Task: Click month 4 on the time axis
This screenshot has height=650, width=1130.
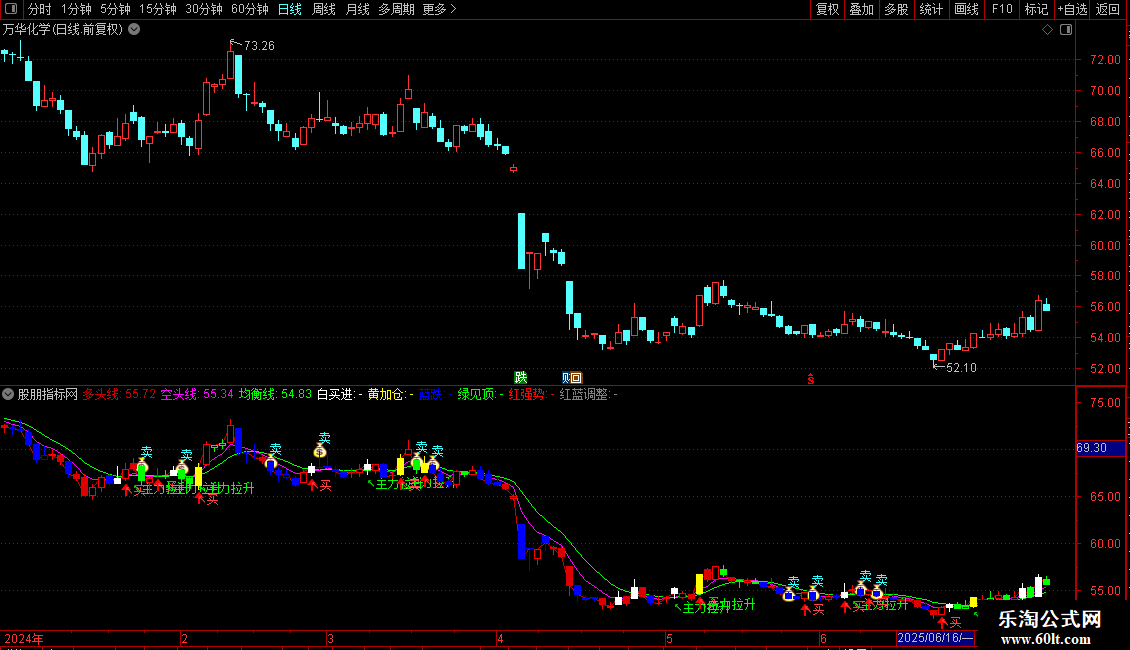Action: (500, 638)
